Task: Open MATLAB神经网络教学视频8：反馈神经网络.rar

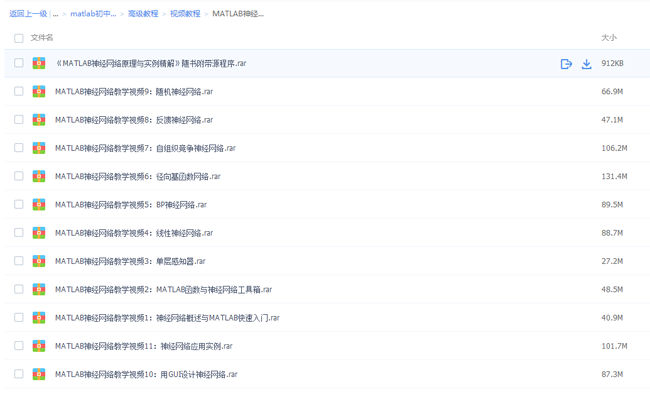Action: click(134, 120)
